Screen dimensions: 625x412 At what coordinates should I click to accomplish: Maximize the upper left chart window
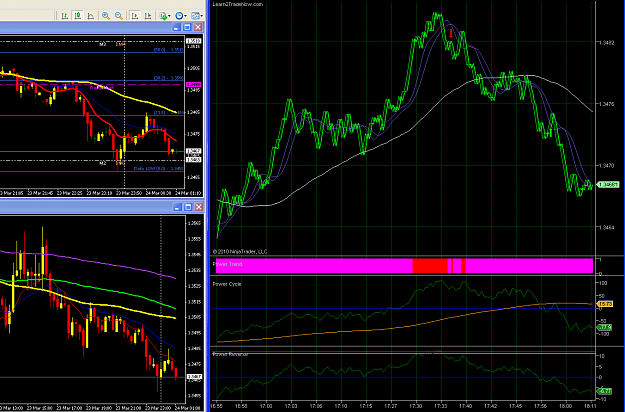(187, 27)
